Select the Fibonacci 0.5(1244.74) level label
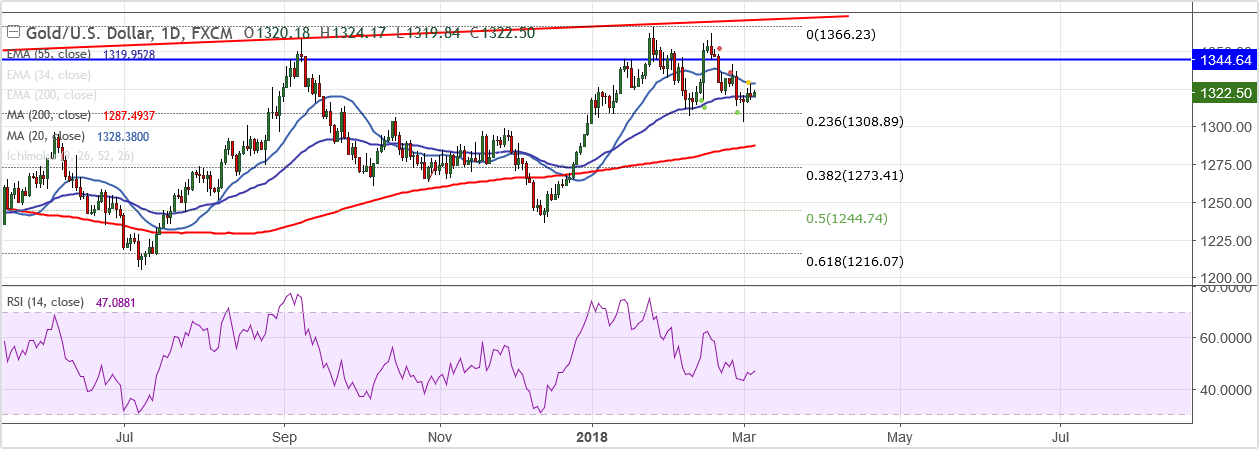 [x=847, y=218]
